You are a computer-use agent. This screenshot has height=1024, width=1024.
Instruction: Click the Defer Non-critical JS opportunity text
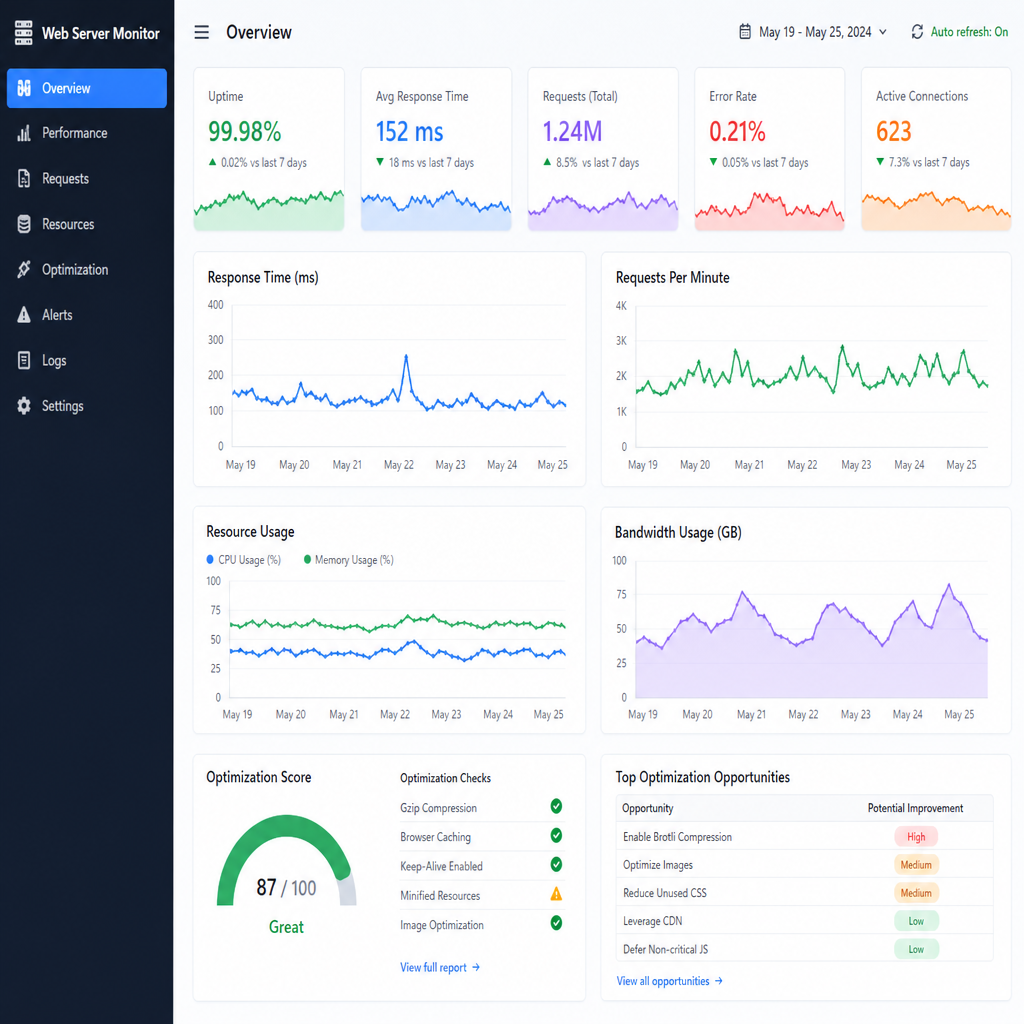[665, 949]
